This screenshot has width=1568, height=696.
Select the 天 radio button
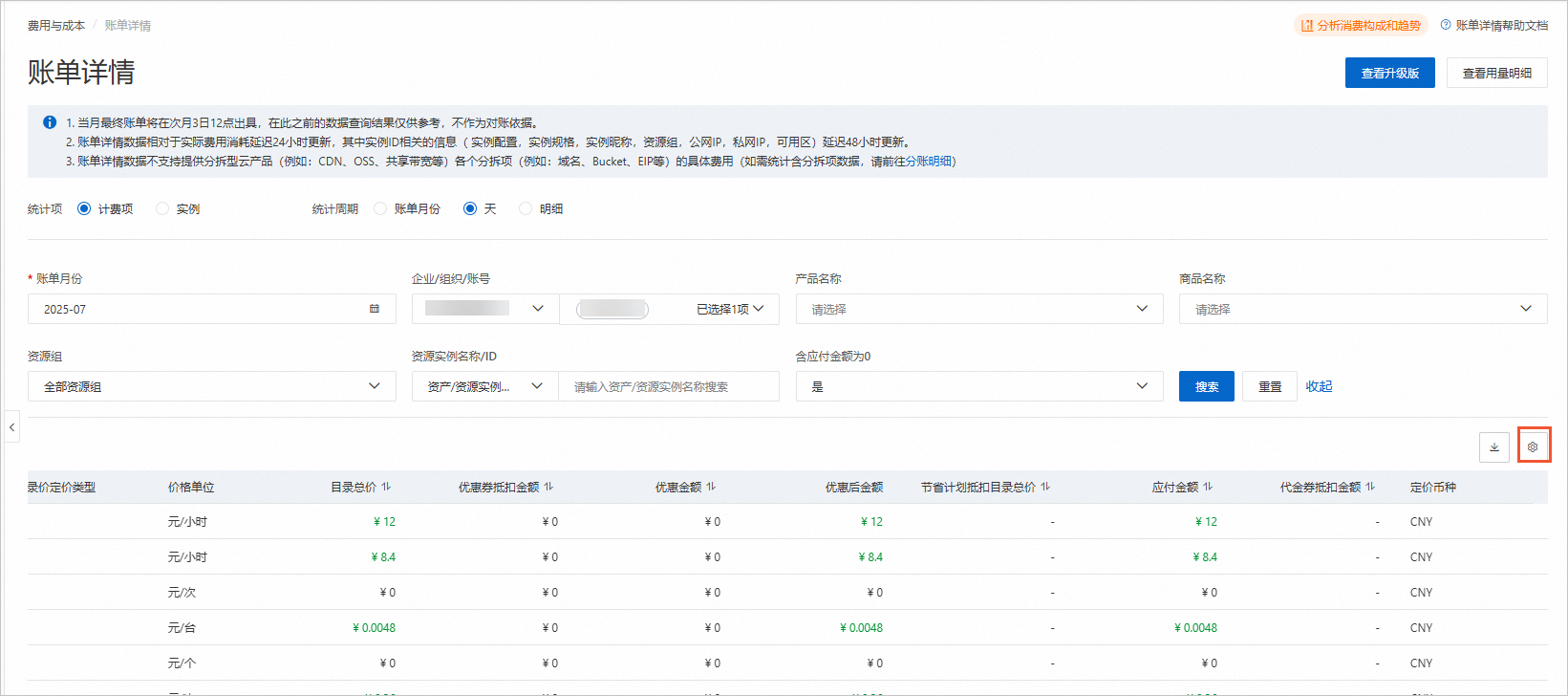pyautogui.click(x=470, y=208)
